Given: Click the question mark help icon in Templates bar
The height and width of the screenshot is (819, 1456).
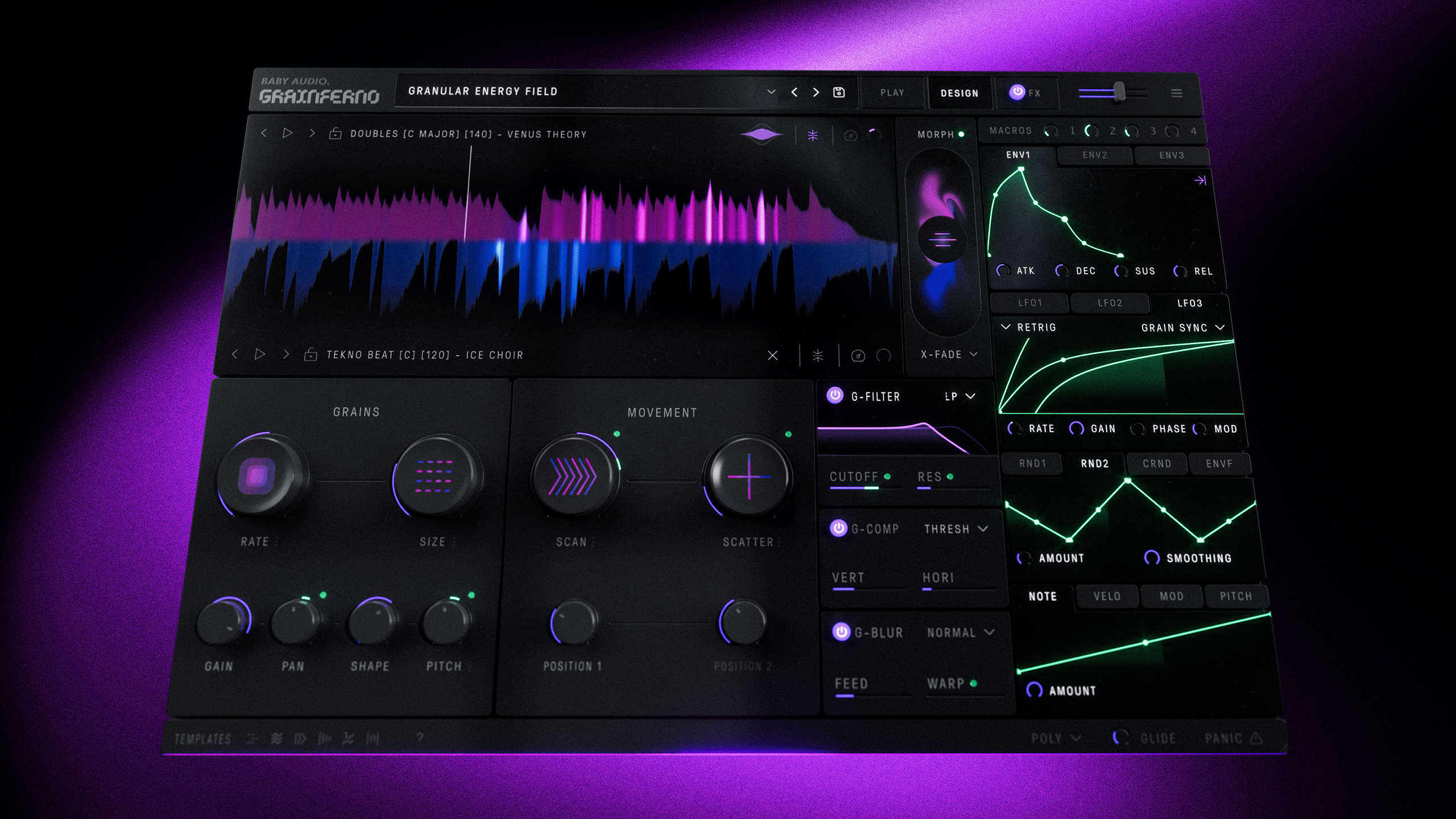Looking at the screenshot, I should [419, 738].
